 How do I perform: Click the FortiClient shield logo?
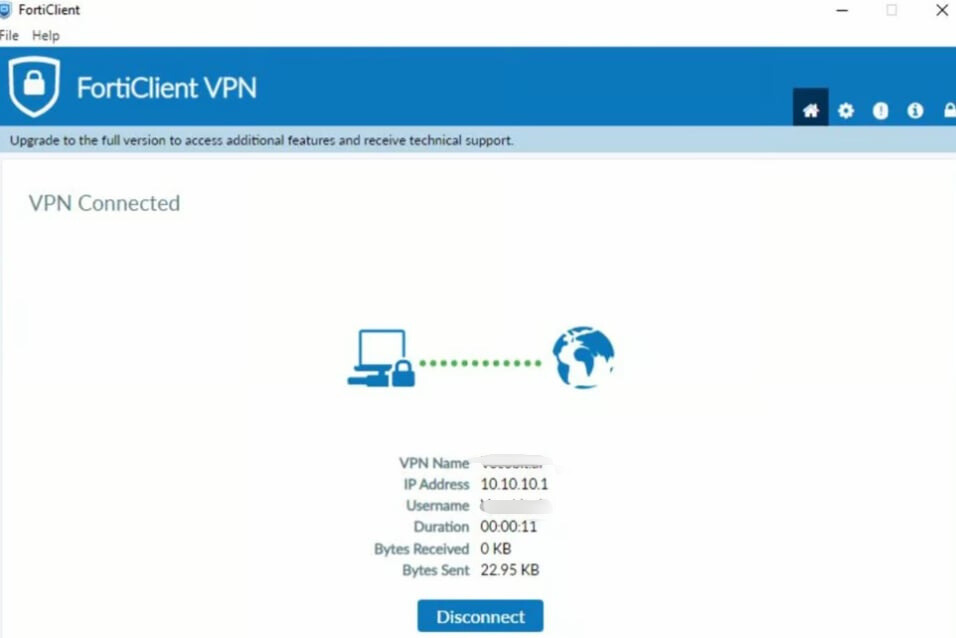tap(34, 86)
